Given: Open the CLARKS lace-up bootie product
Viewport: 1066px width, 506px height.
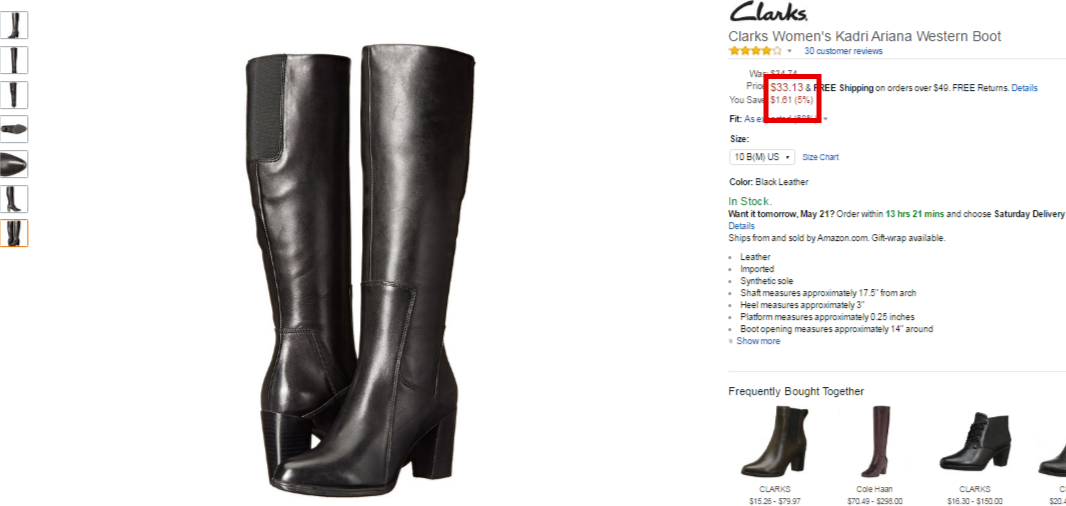Looking at the screenshot, I should click(974, 441).
